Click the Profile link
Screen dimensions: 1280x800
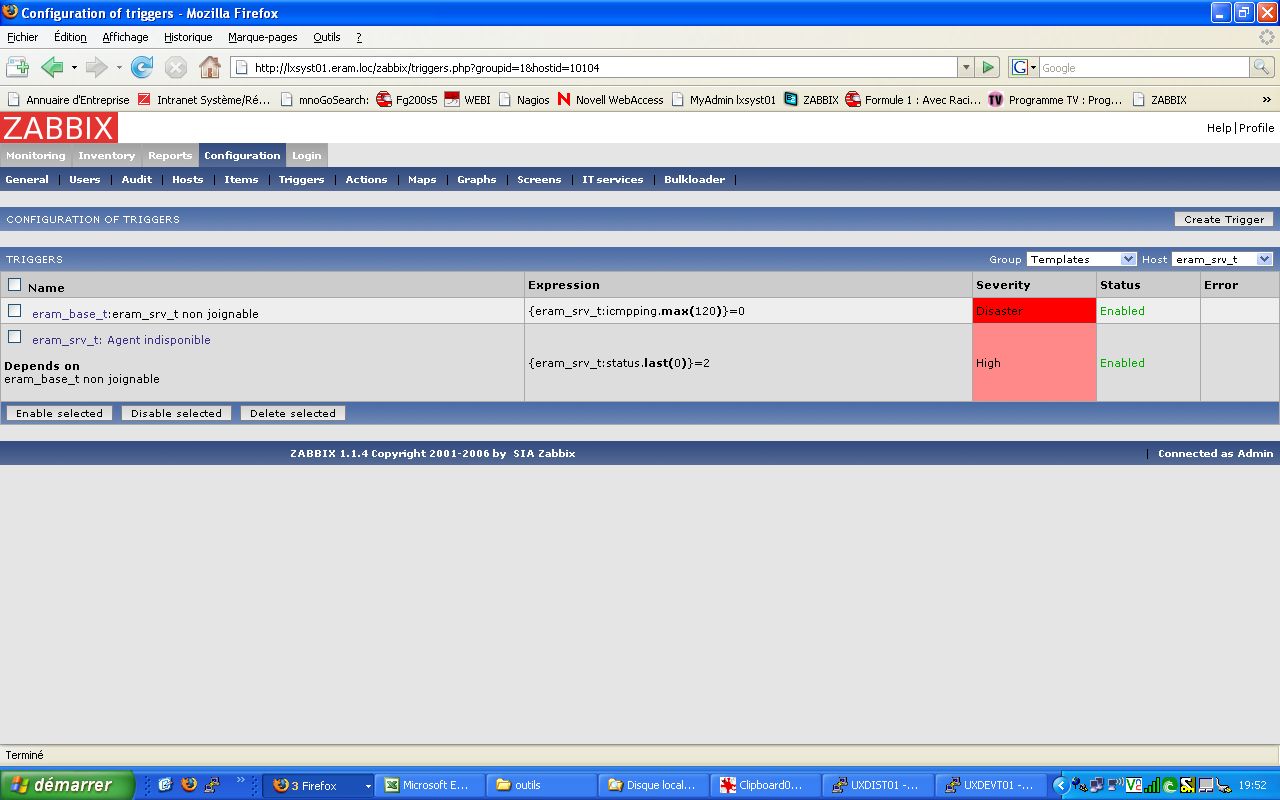click(x=1257, y=128)
